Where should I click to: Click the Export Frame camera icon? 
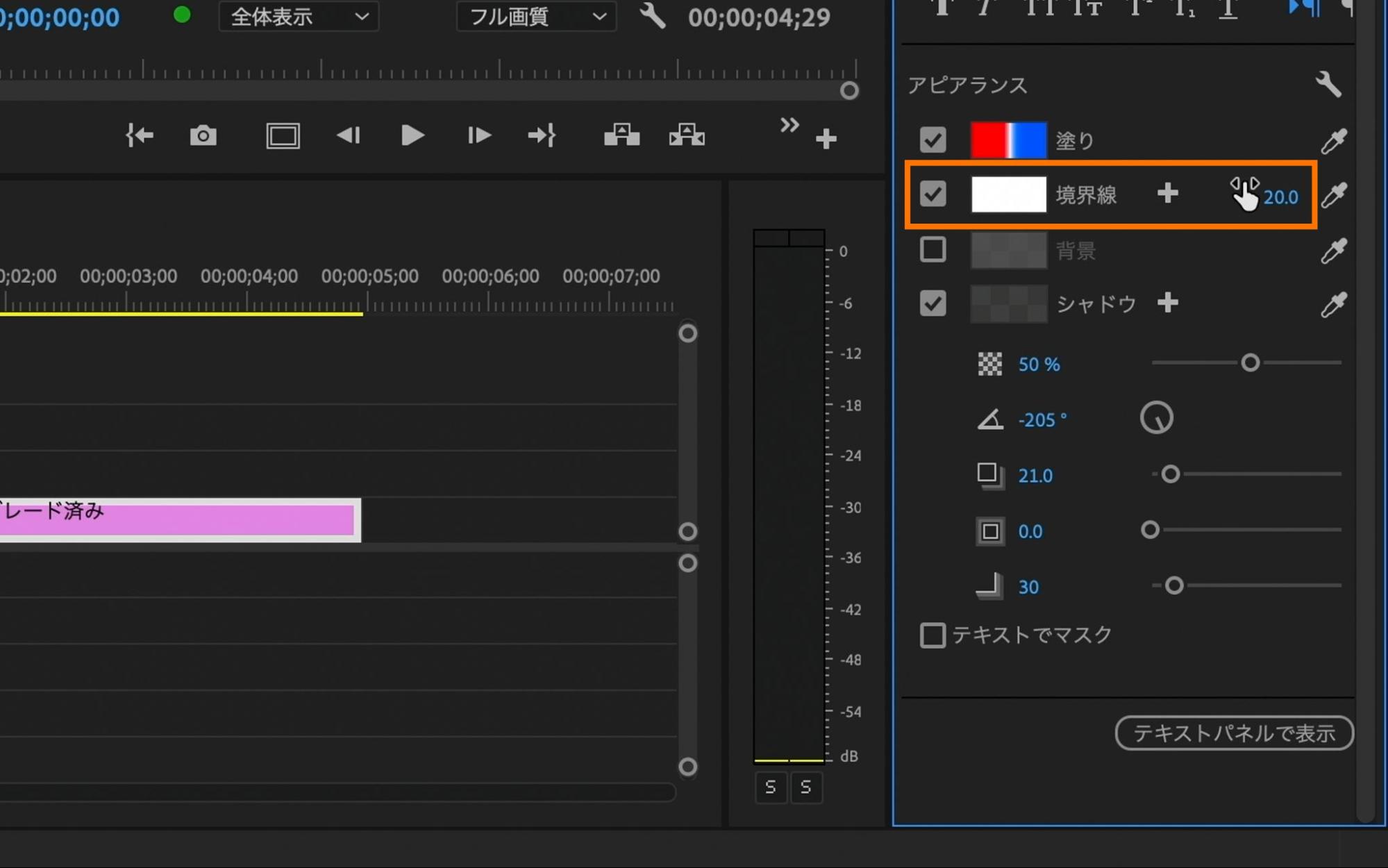pyautogui.click(x=203, y=135)
